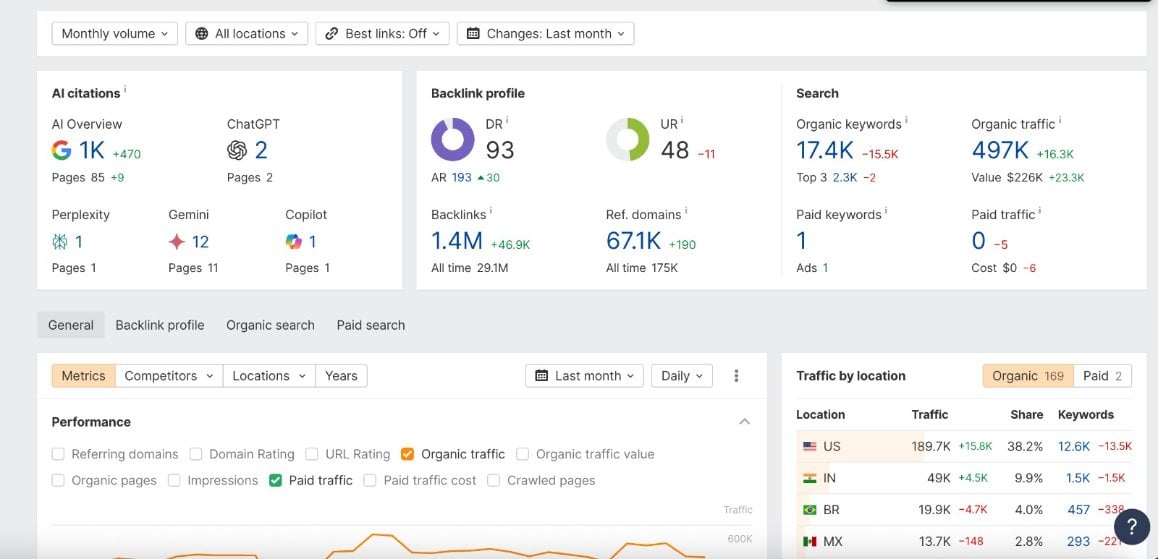Enable the Organic traffic value checkbox
This screenshot has height=559, width=1158.
click(523, 454)
